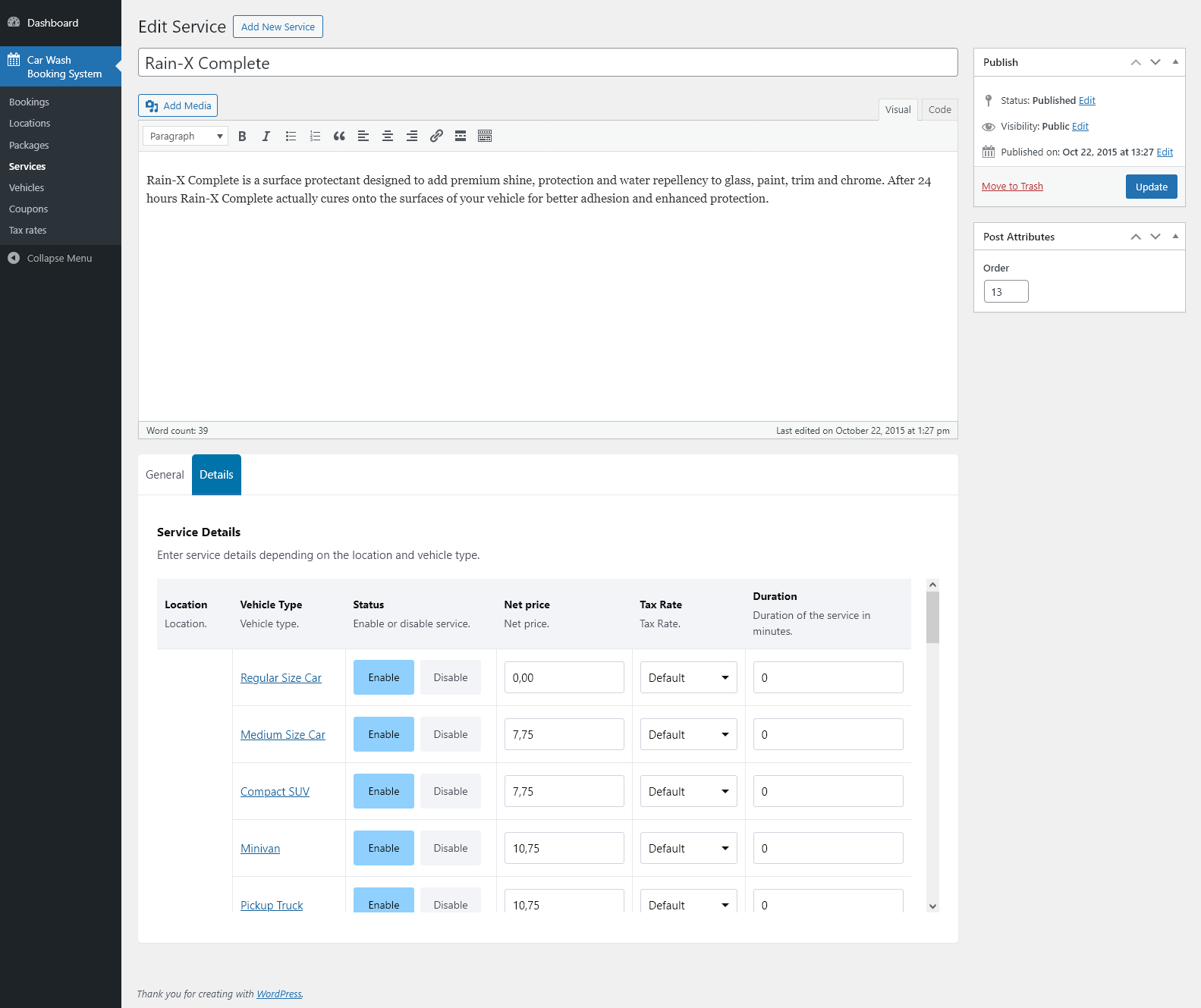
Task: Edit the Published status
Action: pyautogui.click(x=1087, y=100)
